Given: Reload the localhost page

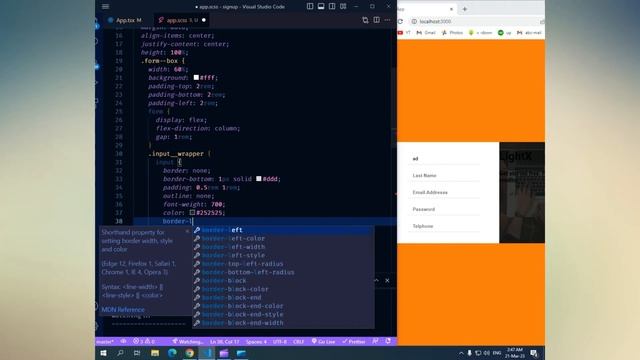Looking at the screenshot, I should [400, 21].
